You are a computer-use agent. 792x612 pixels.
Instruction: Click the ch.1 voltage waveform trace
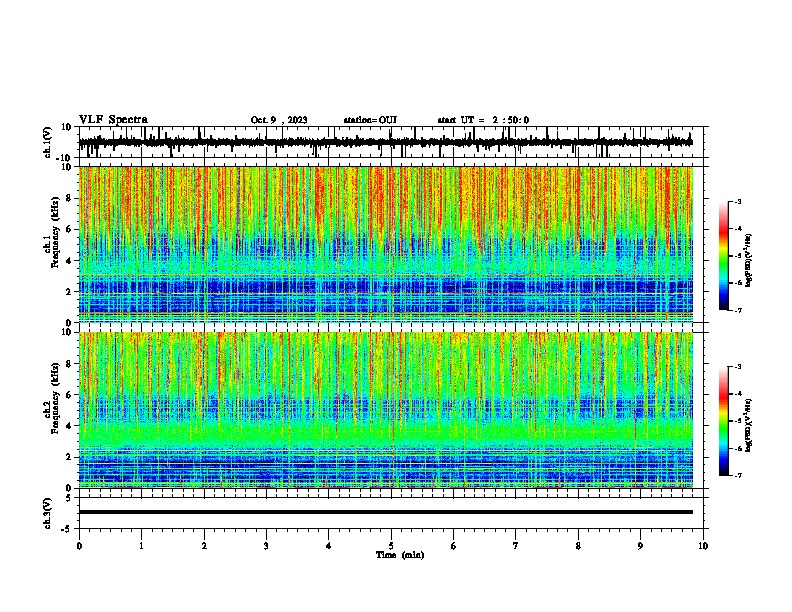[x=386, y=142]
